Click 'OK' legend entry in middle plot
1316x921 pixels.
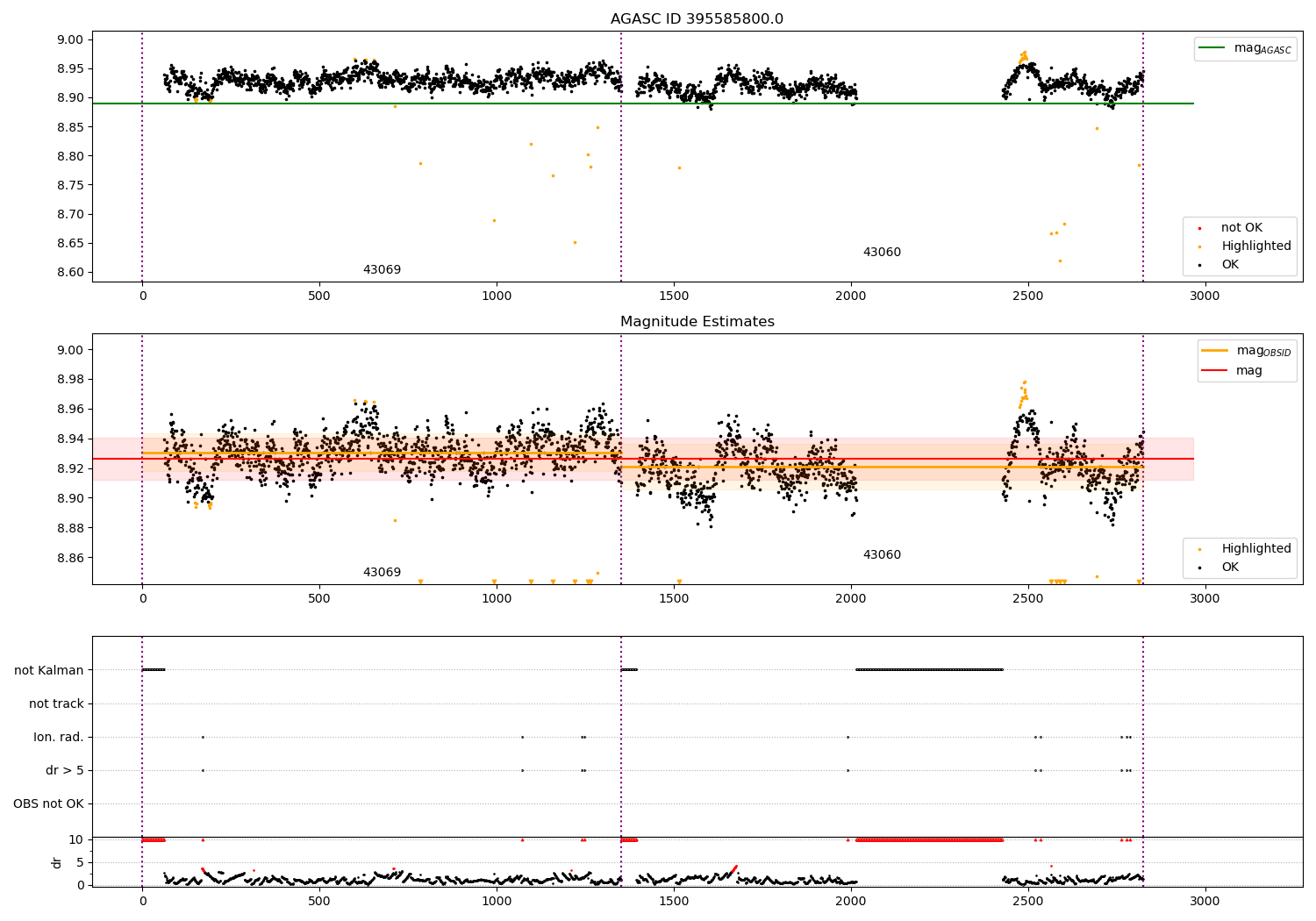[x=1229, y=568]
